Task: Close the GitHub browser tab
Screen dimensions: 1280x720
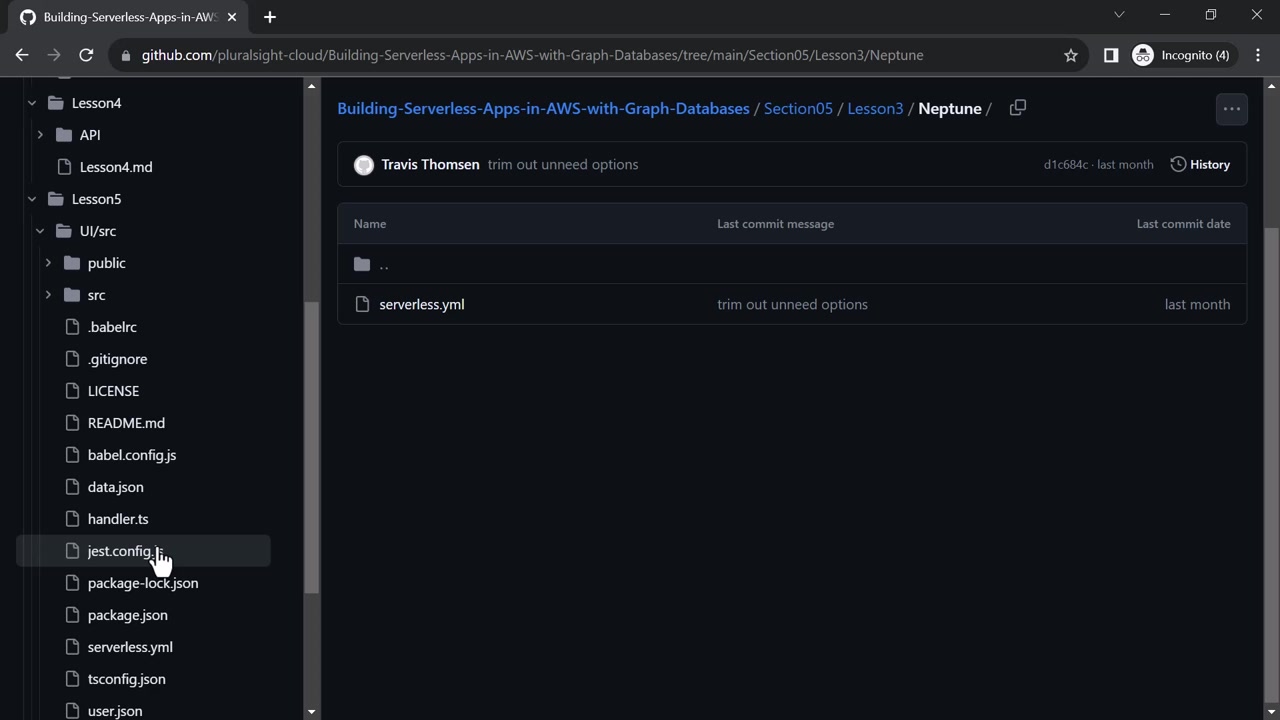Action: click(x=232, y=17)
